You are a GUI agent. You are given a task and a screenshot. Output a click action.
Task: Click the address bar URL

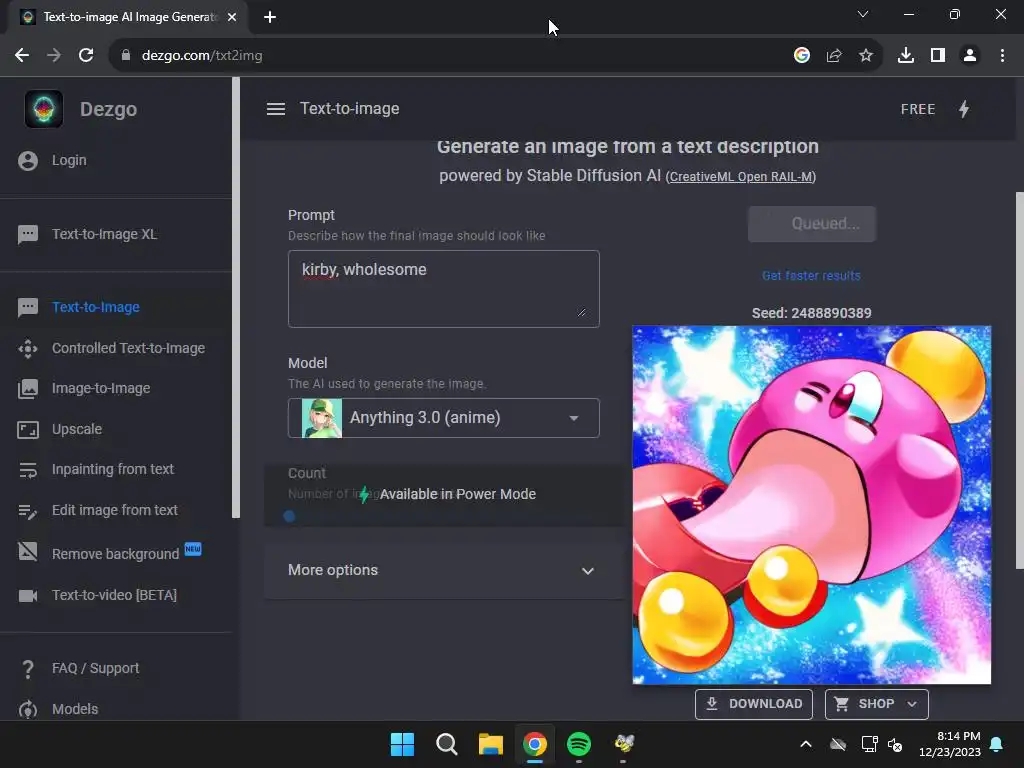[202, 56]
